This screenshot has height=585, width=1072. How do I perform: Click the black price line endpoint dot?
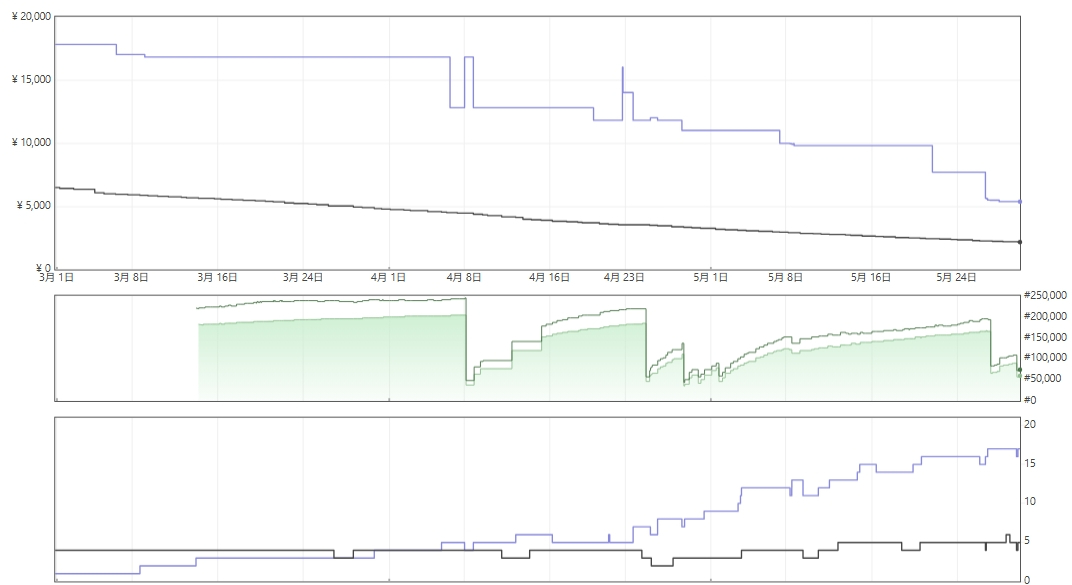pyautogui.click(x=1020, y=242)
